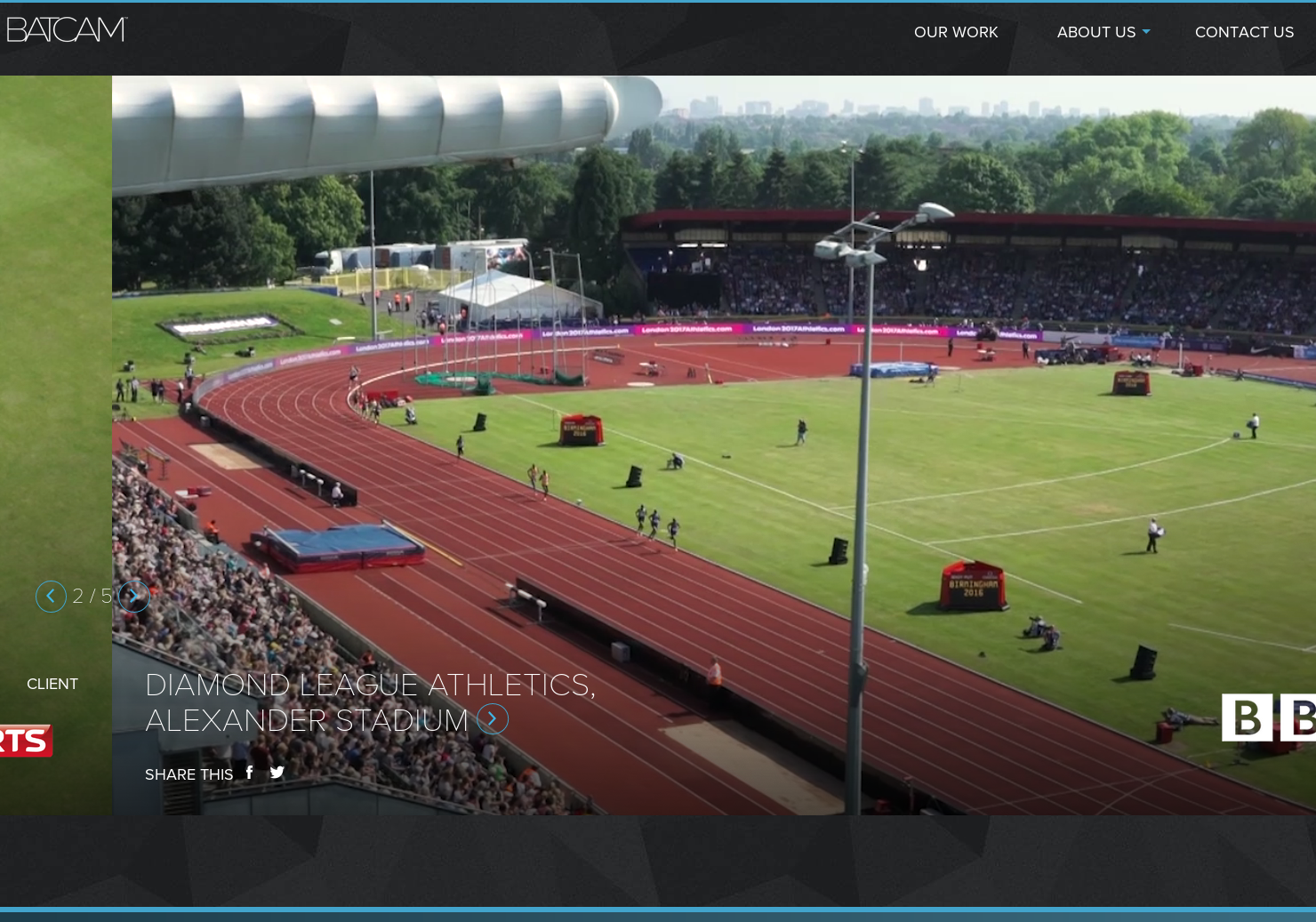Click the circled arrow beside Alexander Stadium
1316x922 pixels.
coord(493,718)
